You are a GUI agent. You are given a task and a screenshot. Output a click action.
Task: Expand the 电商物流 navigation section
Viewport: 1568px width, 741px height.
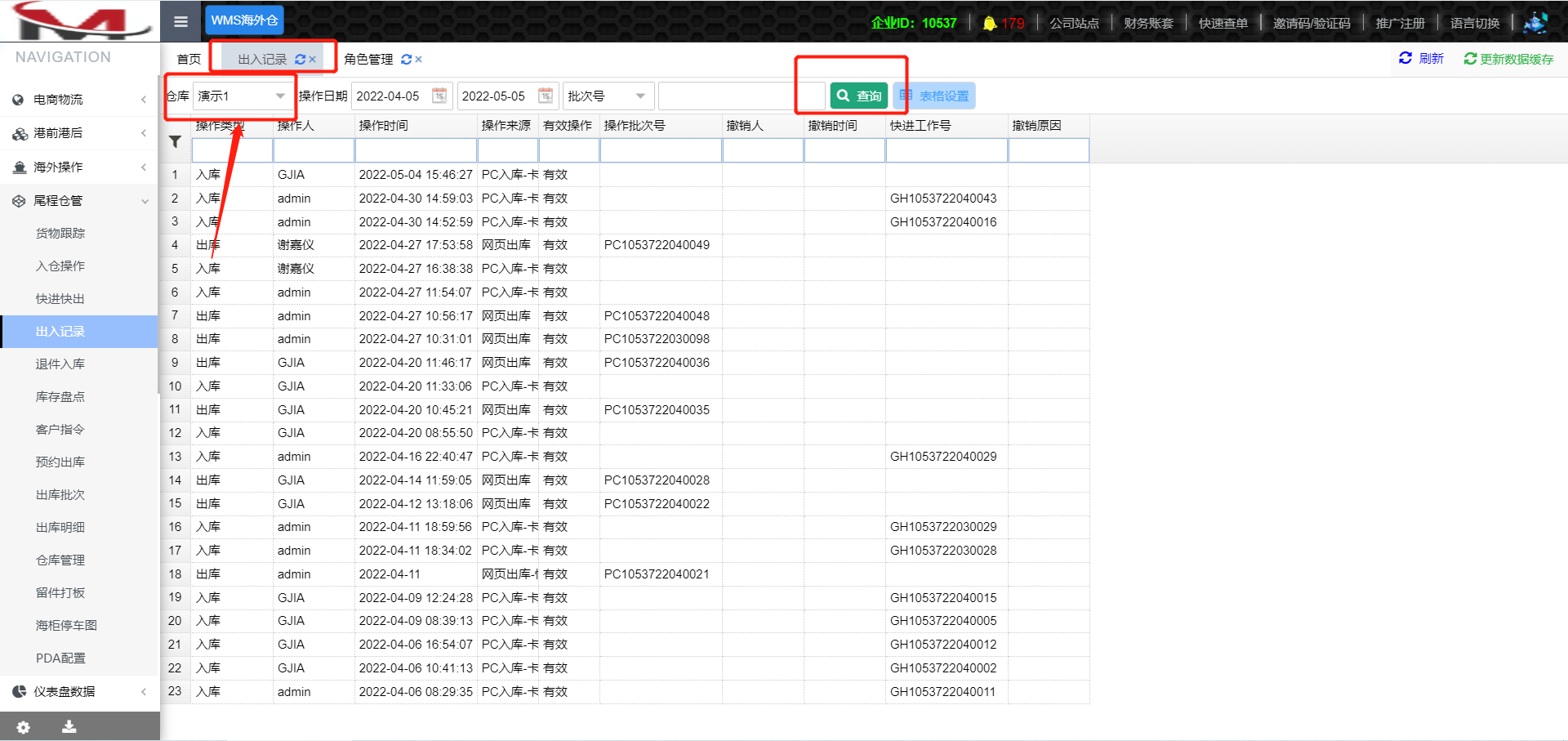(79, 100)
